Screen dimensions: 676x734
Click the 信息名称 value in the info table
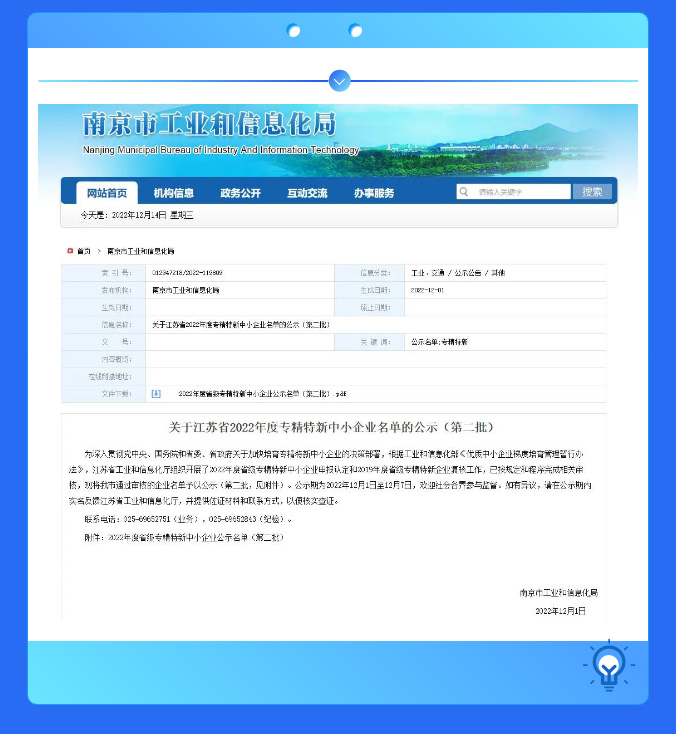(241, 324)
